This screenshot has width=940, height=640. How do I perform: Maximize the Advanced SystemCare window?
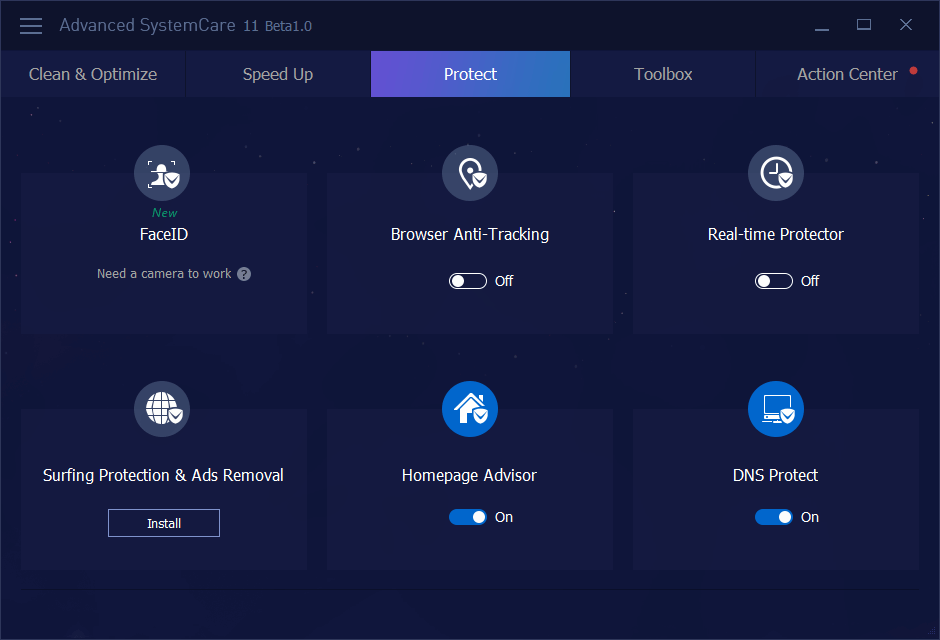(x=864, y=25)
